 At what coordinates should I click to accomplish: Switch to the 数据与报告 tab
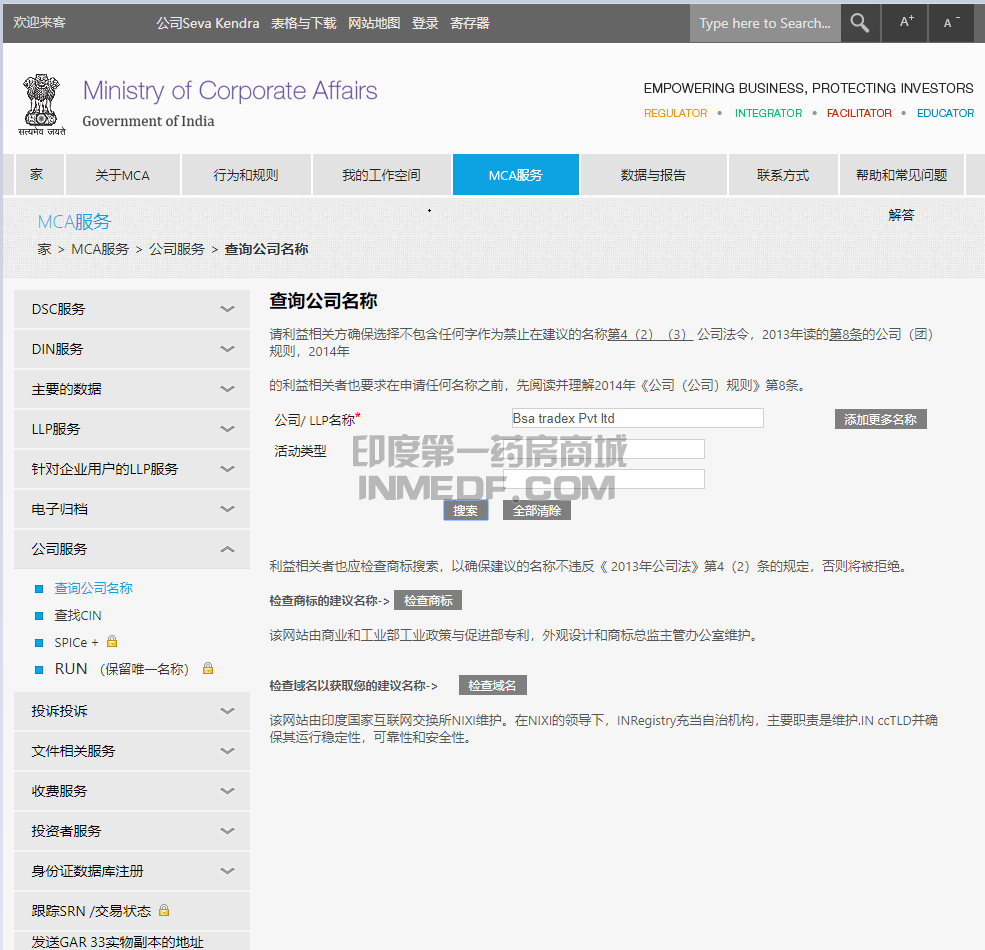[653, 174]
